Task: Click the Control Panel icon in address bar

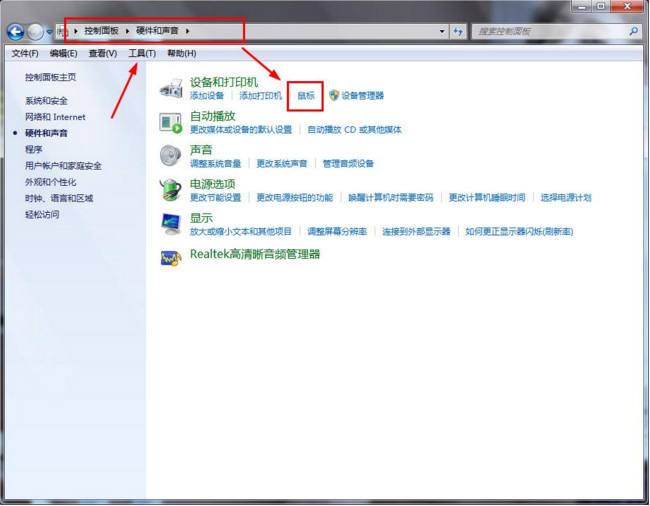Action: [x=62, y=31]
